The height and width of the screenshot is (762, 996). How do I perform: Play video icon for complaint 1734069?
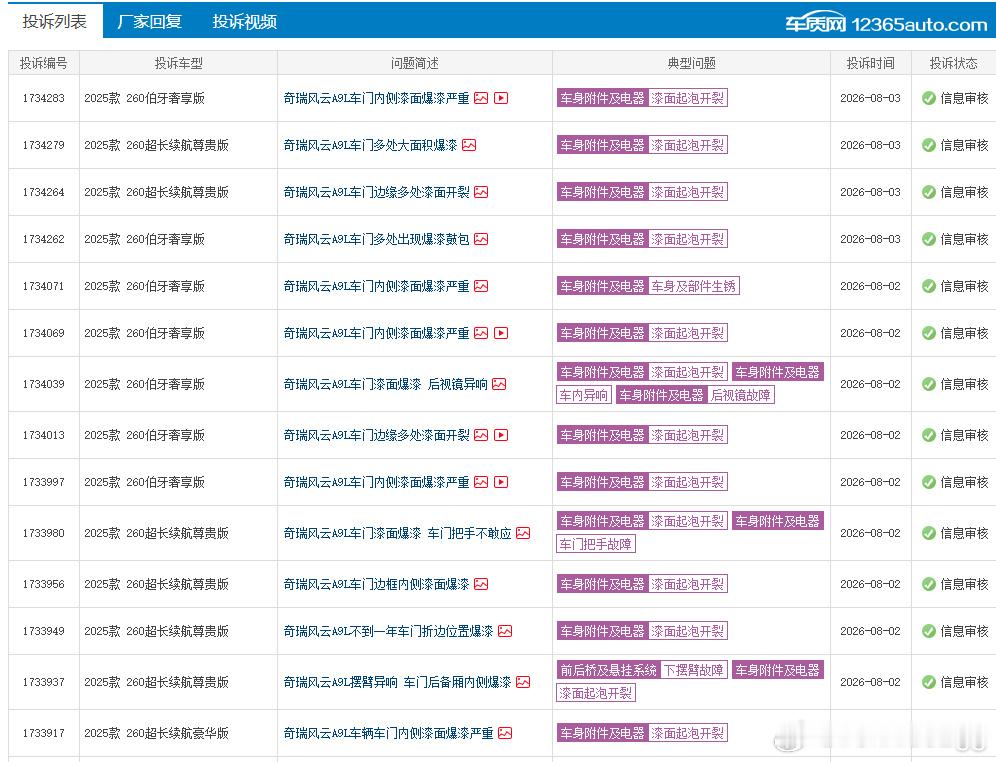click(x=501, y=333)
